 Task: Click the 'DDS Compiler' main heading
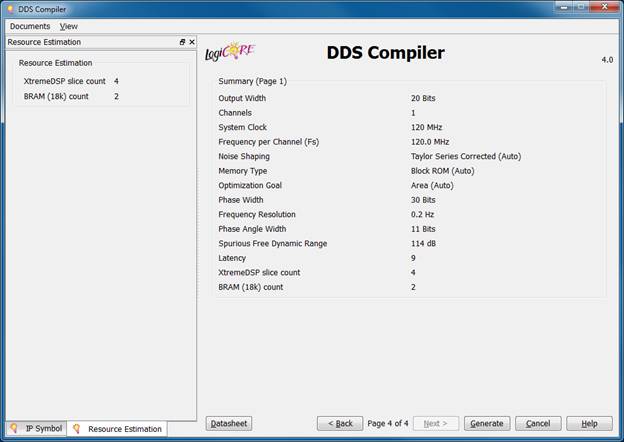[386, 53]
